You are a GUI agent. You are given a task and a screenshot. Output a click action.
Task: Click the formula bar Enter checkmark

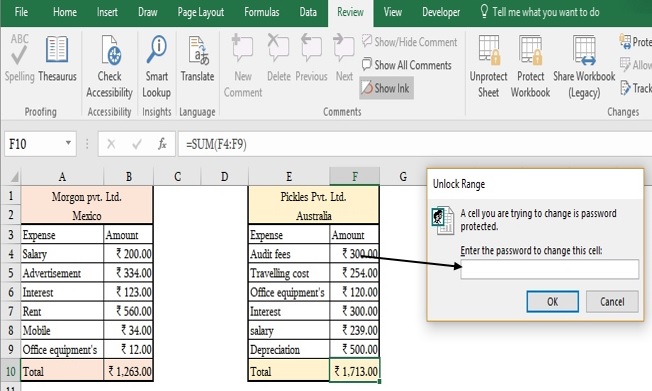click(137, 144)
